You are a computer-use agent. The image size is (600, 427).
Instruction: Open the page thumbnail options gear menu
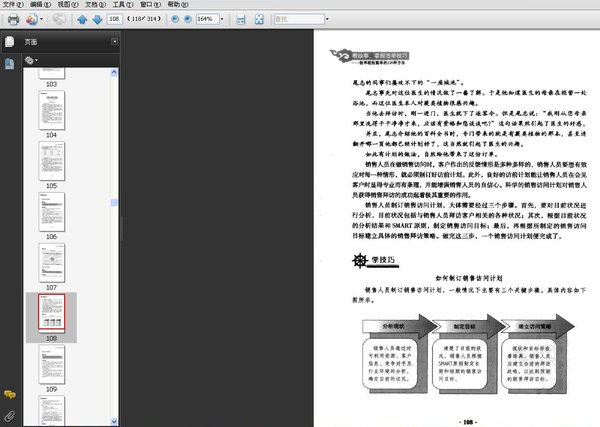[x=31, y=60]
